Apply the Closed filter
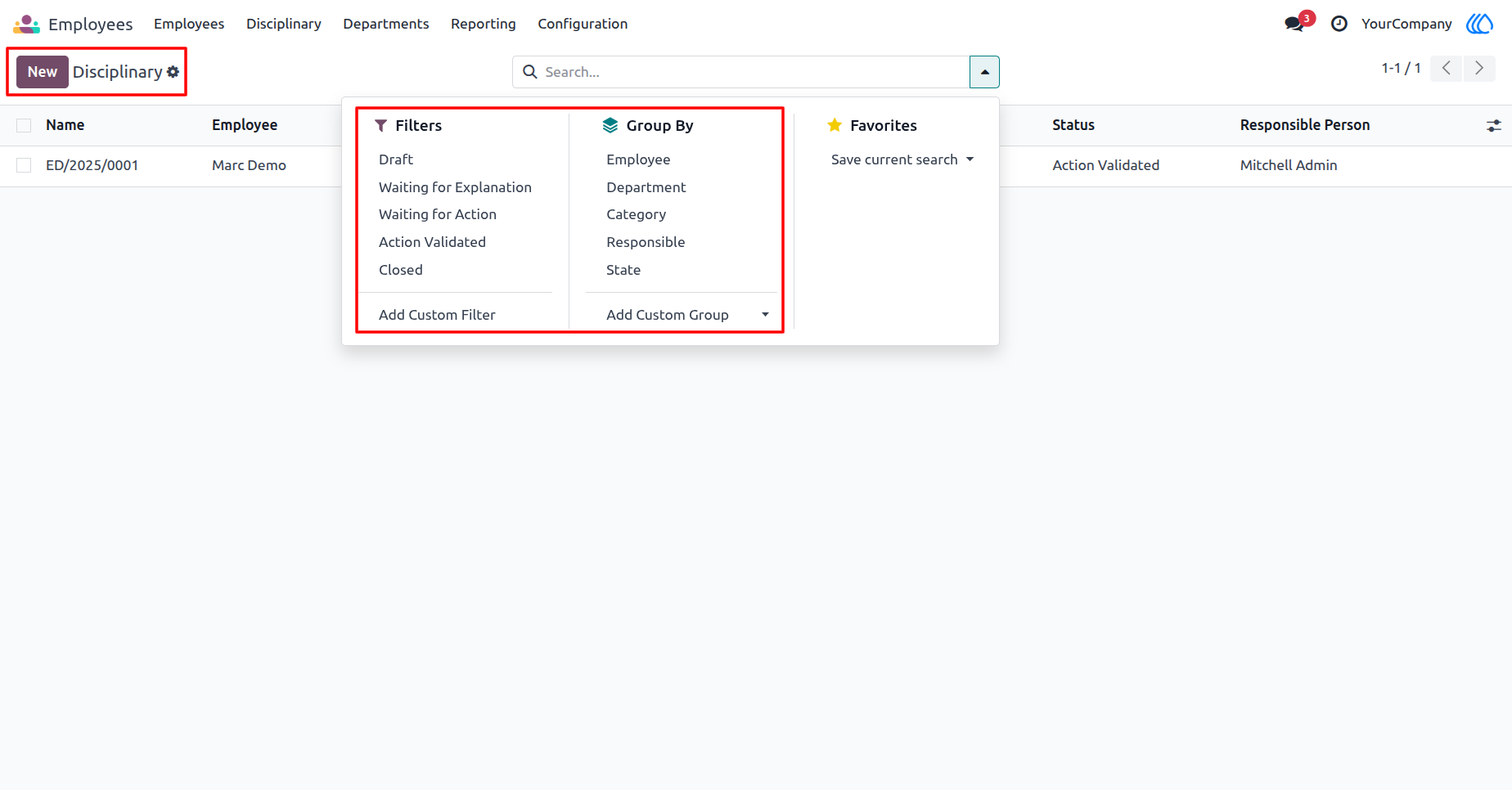 [x=401, y=270]
